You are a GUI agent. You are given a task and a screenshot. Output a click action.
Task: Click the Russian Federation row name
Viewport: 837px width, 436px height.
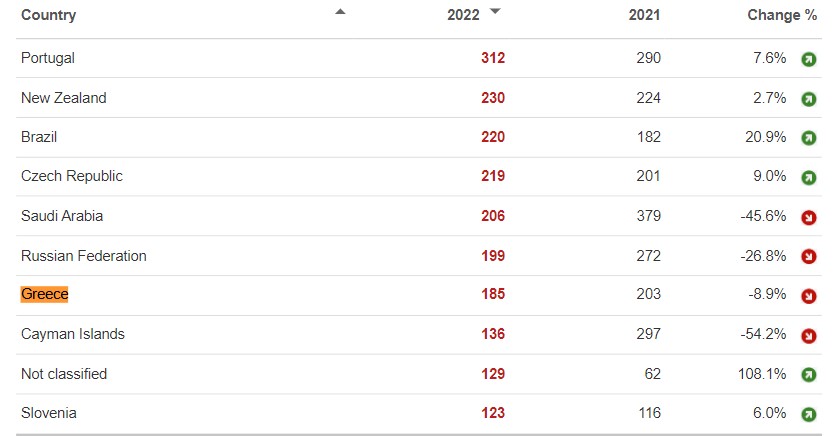click(x=83, y=256)
